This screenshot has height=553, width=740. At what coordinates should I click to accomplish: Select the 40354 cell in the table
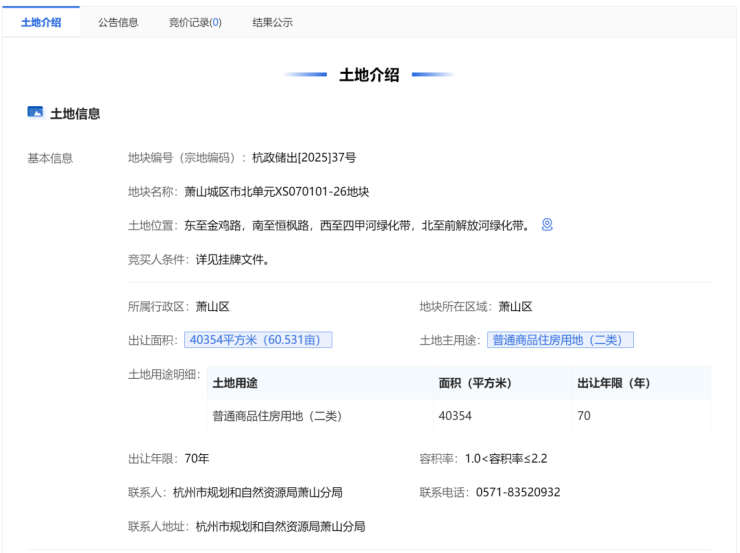[x=455, y=416]
